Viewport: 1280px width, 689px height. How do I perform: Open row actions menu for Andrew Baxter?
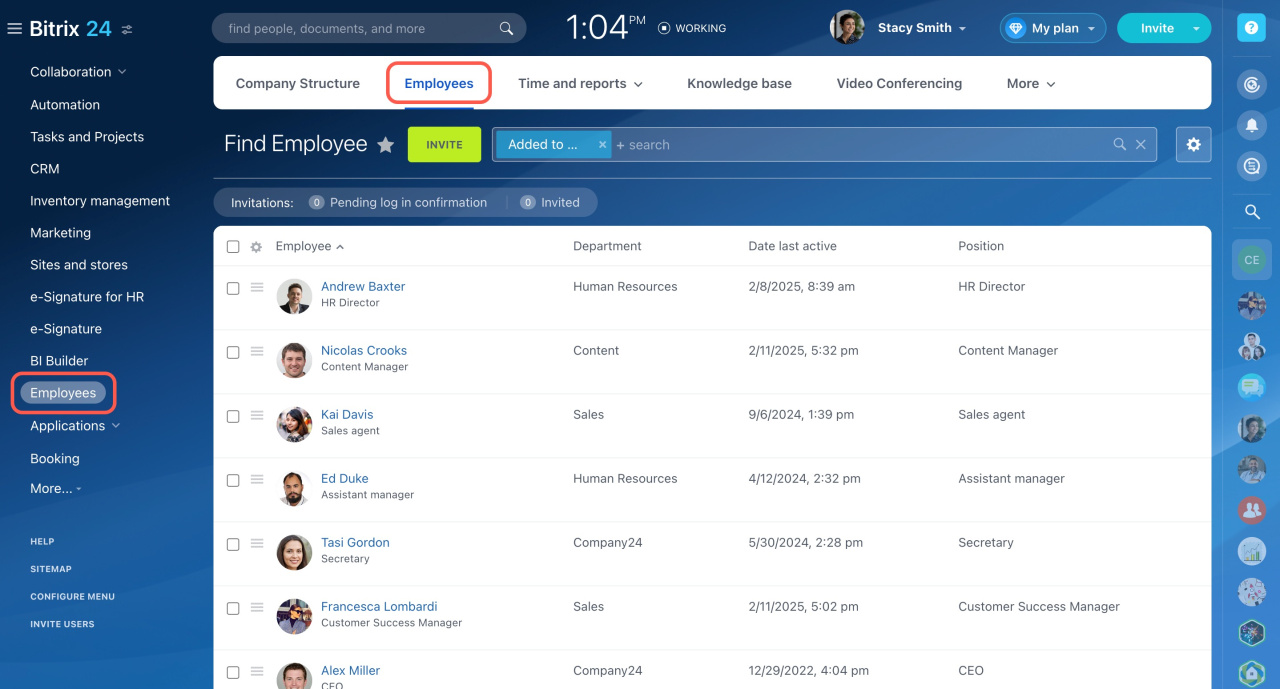(x=257, y=288)
